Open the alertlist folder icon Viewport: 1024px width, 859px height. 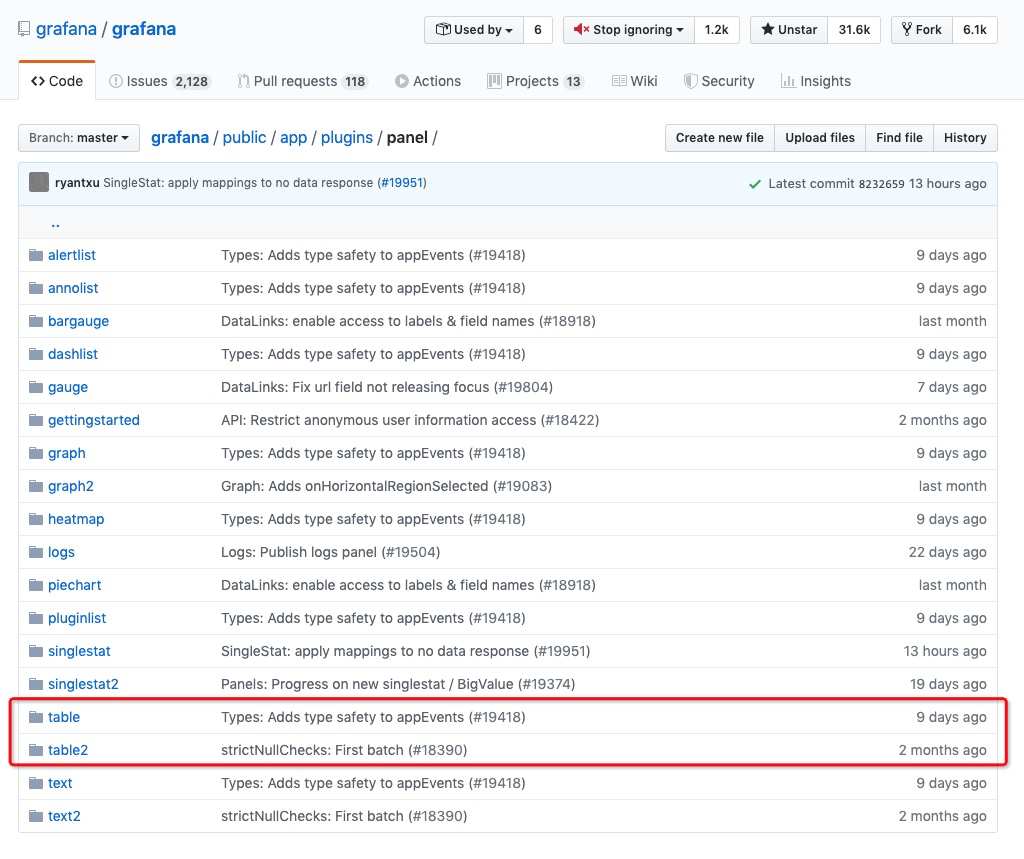[36, 255]
